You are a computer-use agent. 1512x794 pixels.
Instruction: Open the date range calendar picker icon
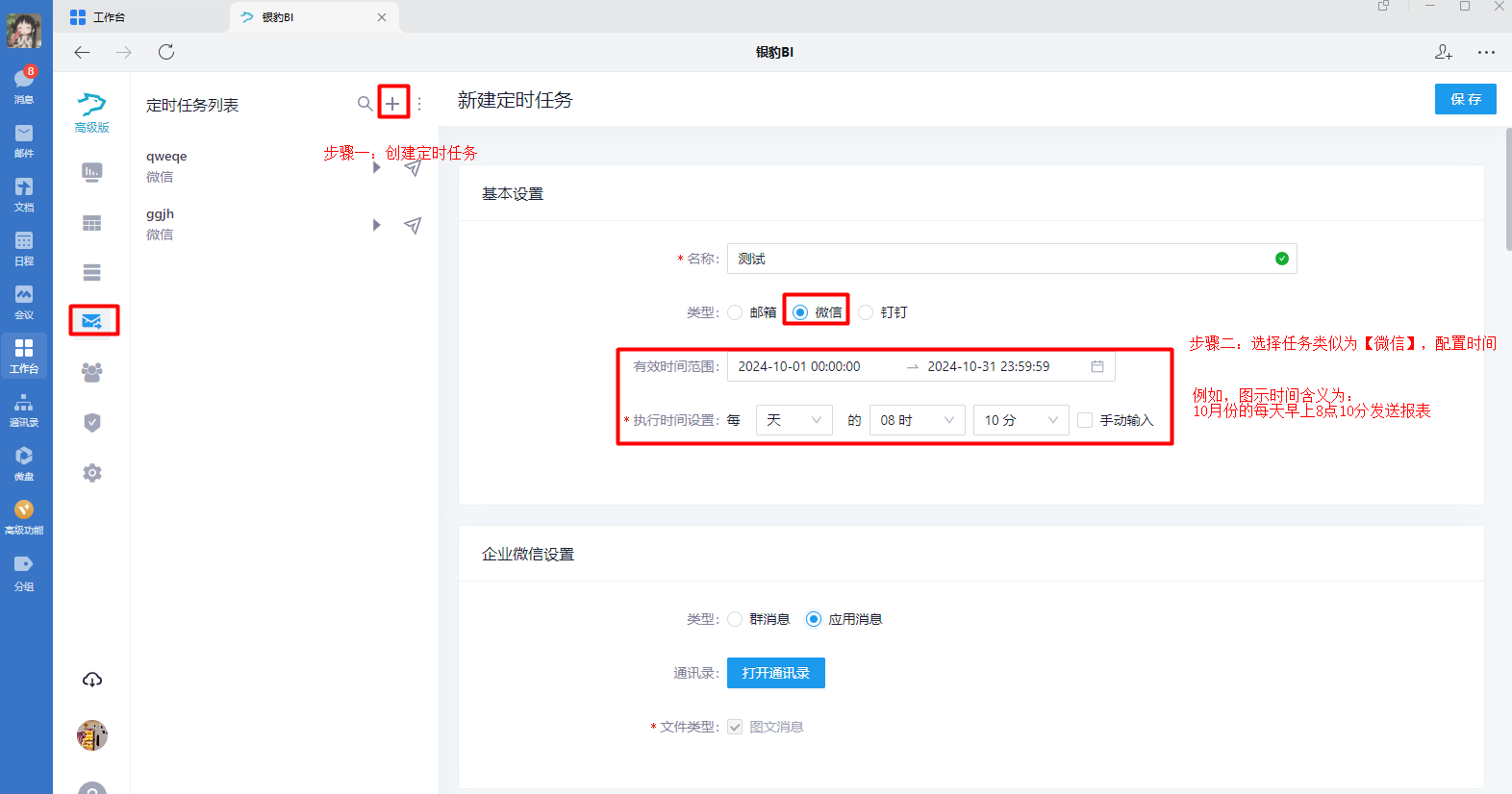pos(1097,366)
